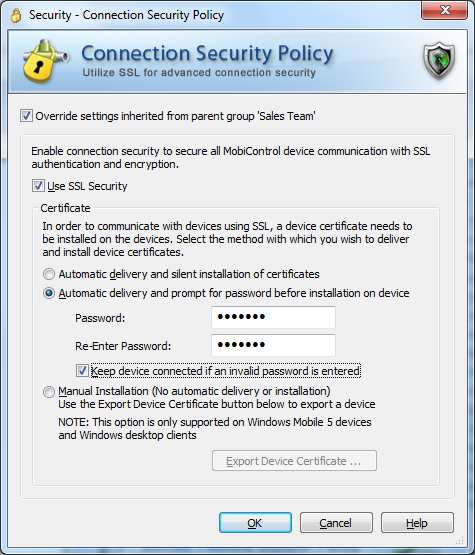The width and height of the screenshot is (475, 555).
Task: Click the Windows Mobile 5 NOTE text
Action: (x=215, y=428)
